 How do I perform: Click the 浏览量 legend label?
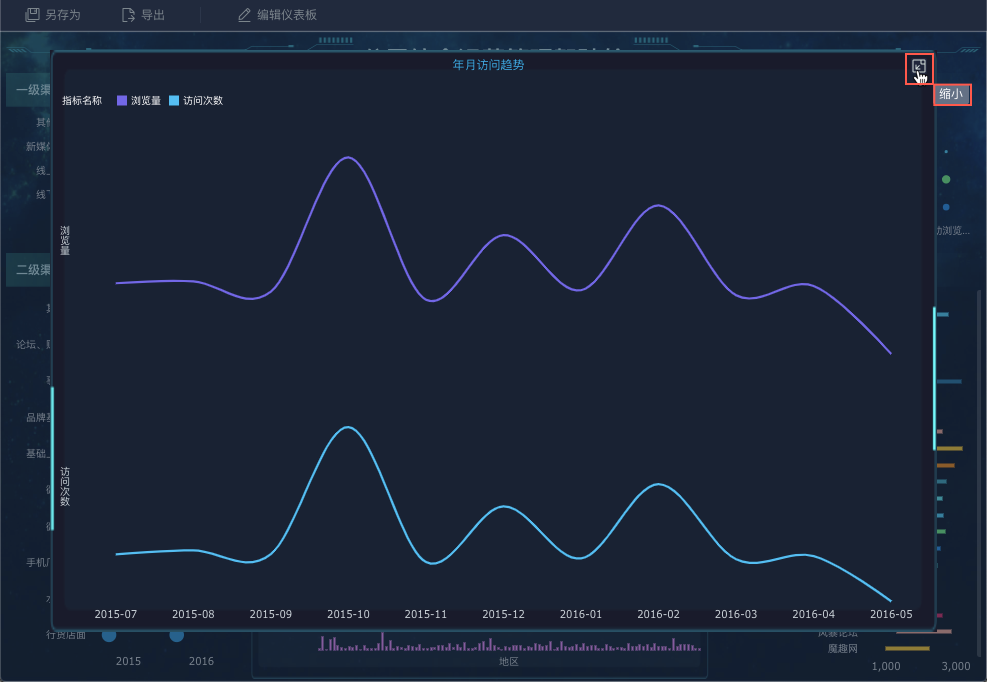[x=146, y=100]
